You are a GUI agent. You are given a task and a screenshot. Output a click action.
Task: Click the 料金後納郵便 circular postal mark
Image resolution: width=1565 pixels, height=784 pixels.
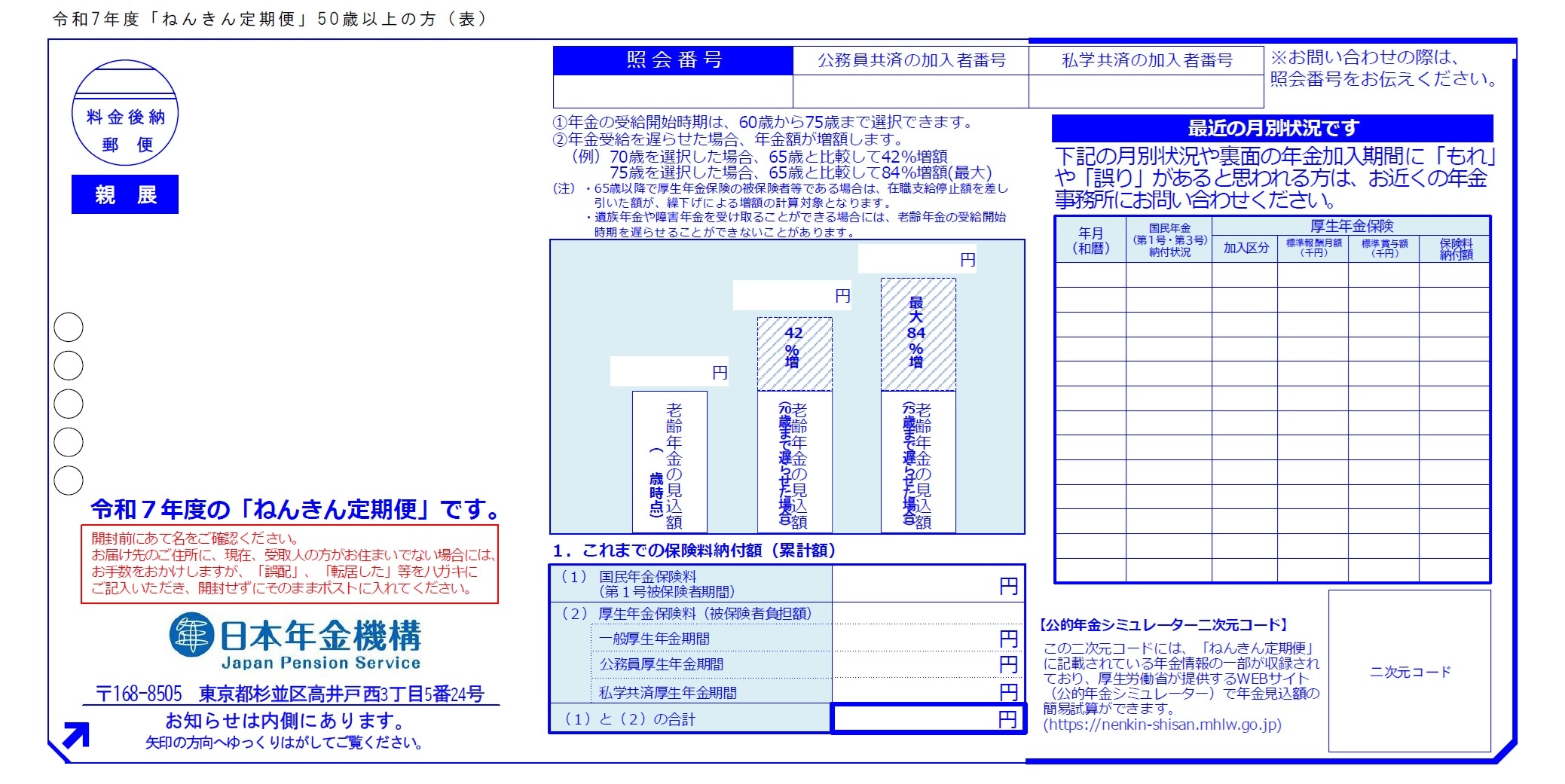tap(125, 113)
